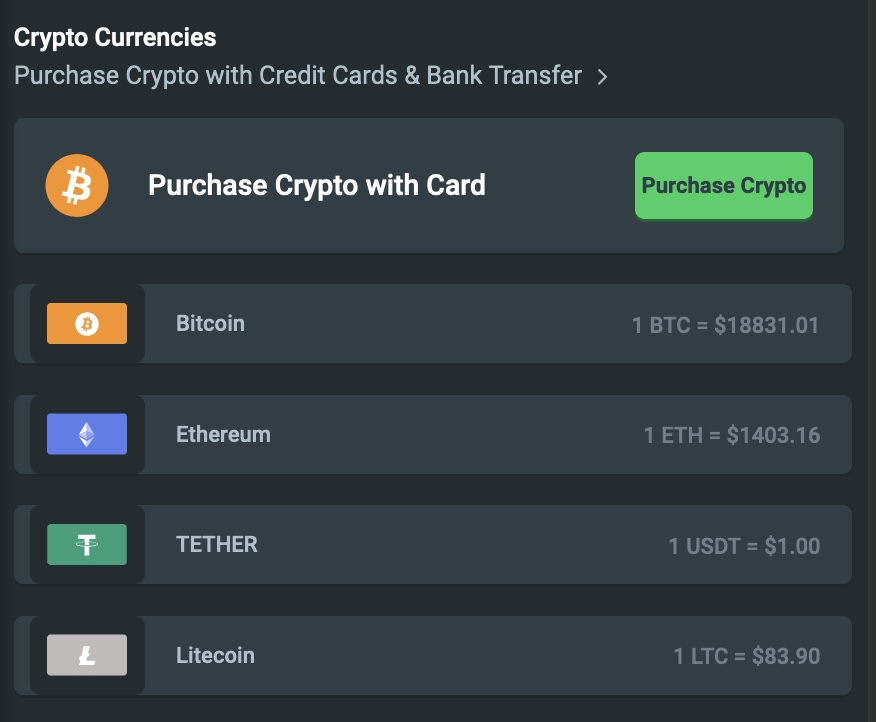Expand chevron next to Bank Transfer text

[602, 76]
